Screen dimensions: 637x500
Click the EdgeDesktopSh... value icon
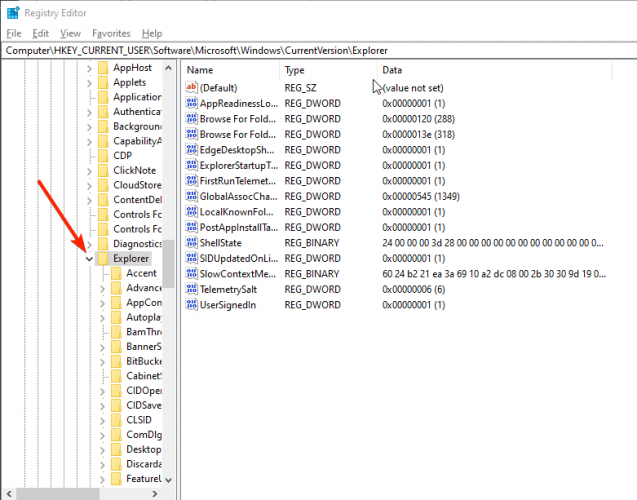(x=191, y=149)
